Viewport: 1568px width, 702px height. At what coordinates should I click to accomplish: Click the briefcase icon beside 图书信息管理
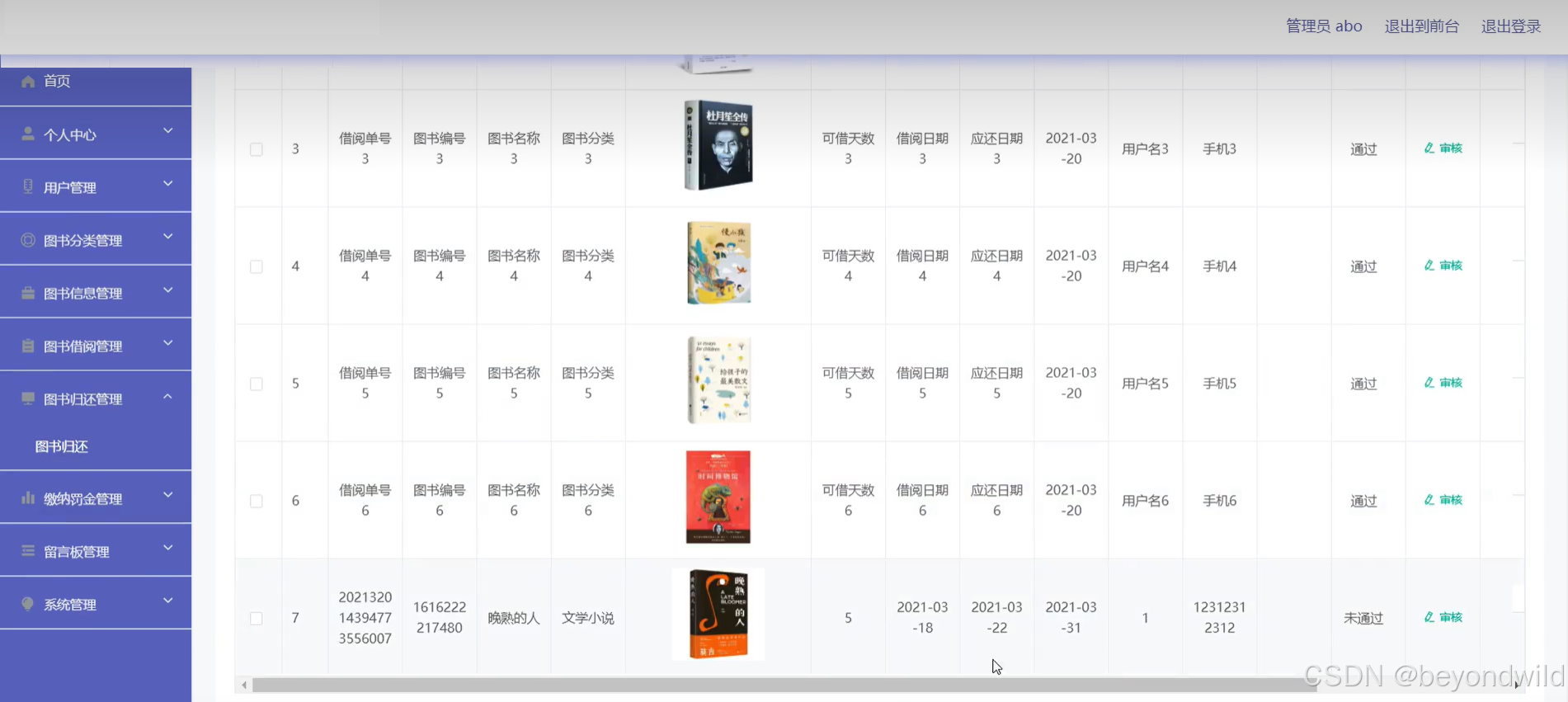tap(28, 293)
